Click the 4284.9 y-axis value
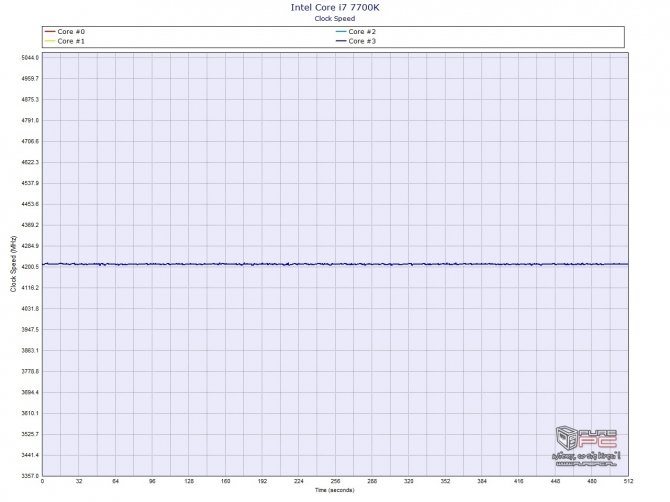The width and height of the screenshot is (670, 502). pos(30,246)
